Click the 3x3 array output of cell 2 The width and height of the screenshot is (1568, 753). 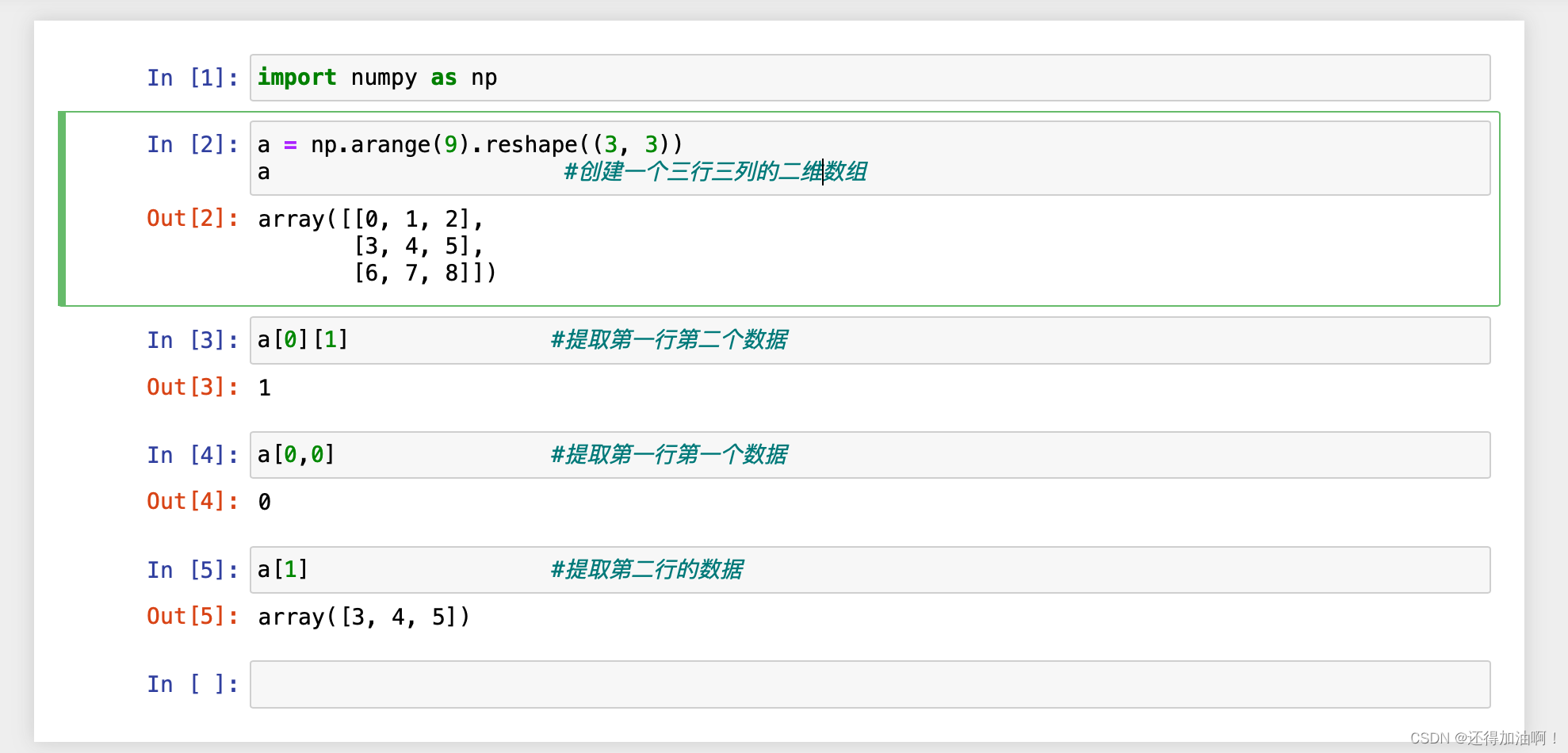[x=377, y=246]
